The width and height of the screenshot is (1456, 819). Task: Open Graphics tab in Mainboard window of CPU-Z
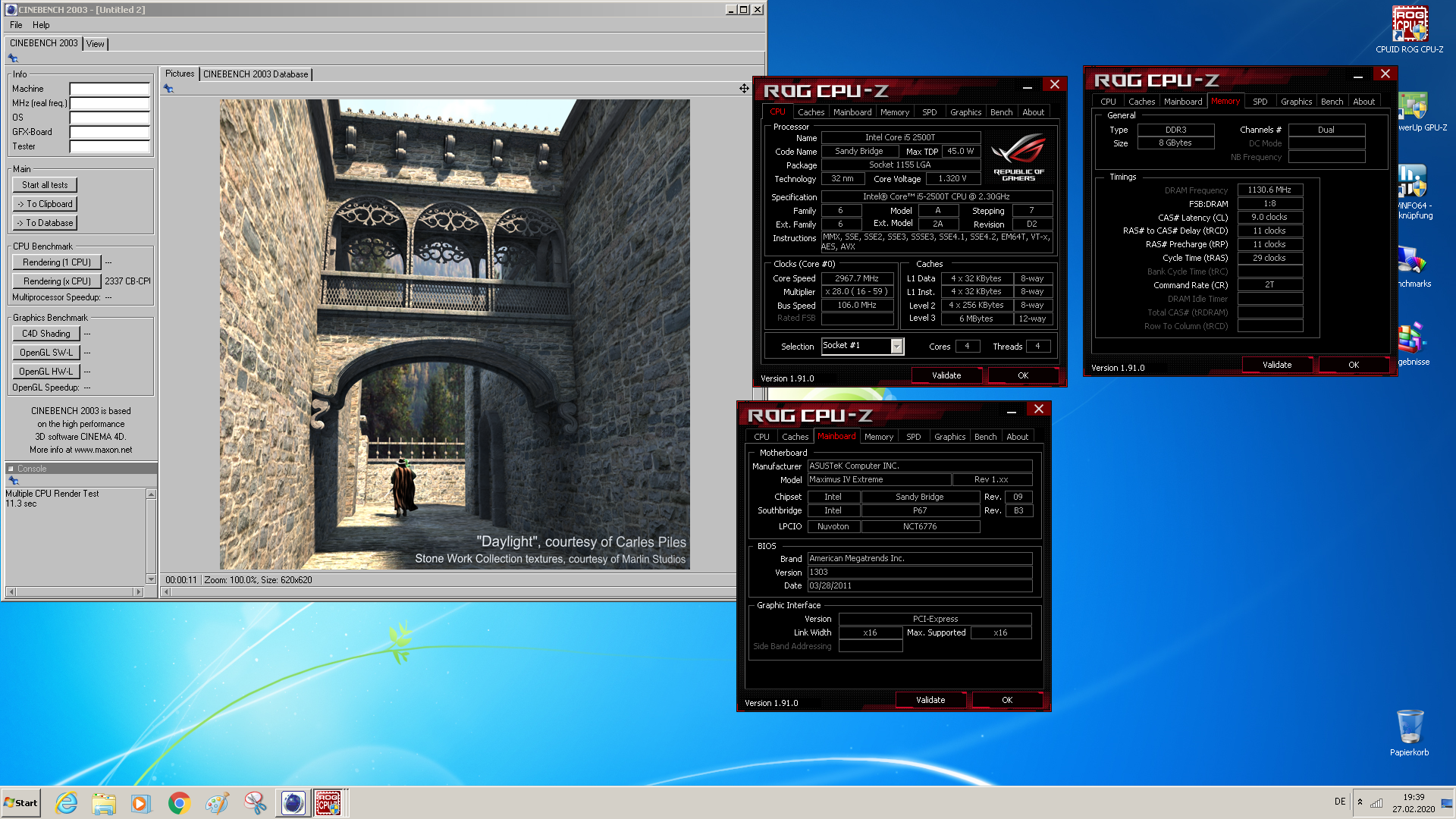(949, 437)
